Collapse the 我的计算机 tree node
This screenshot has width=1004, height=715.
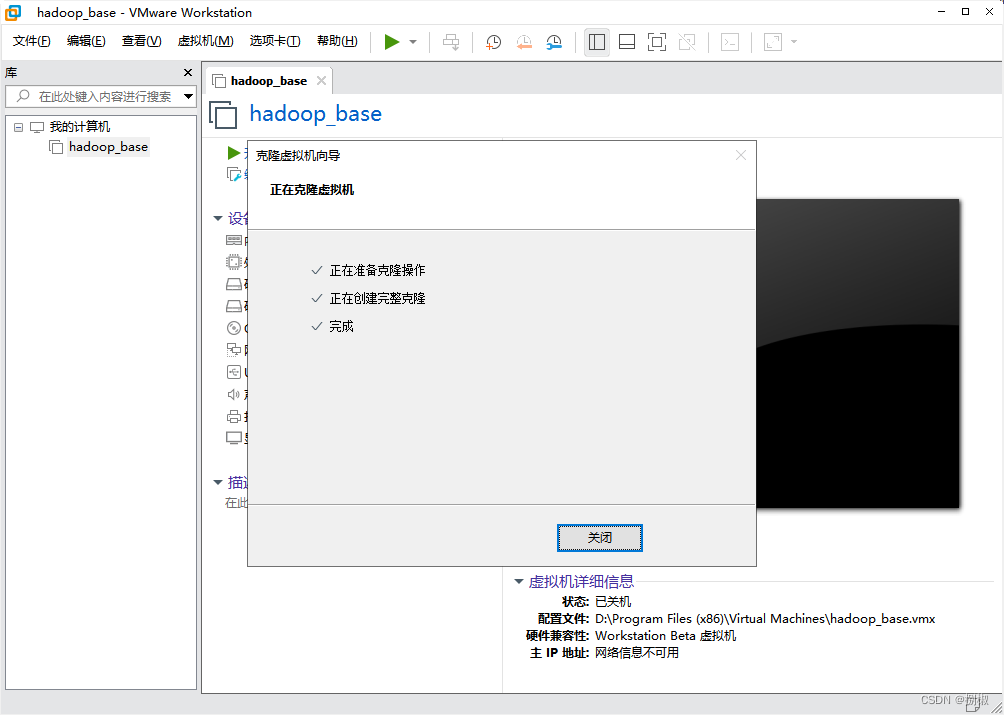click(17, 126)
